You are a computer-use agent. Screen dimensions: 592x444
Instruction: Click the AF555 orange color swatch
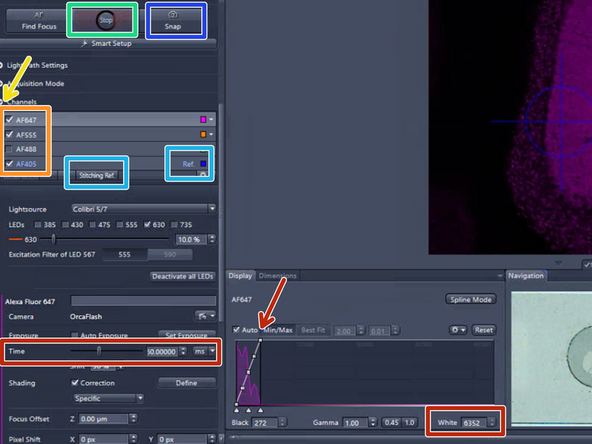[x=203, y=134]
